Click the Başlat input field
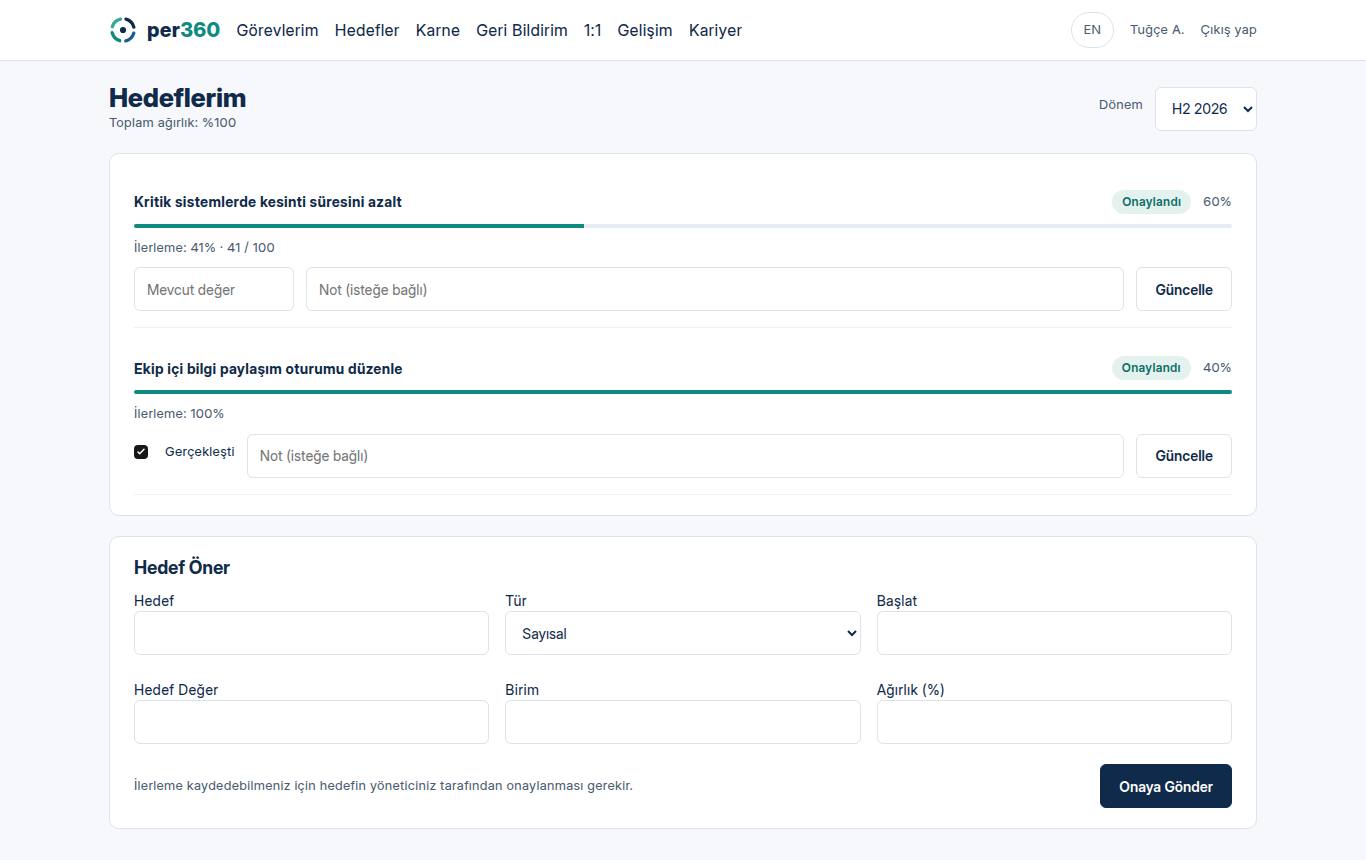 [x=1054, y=633]
